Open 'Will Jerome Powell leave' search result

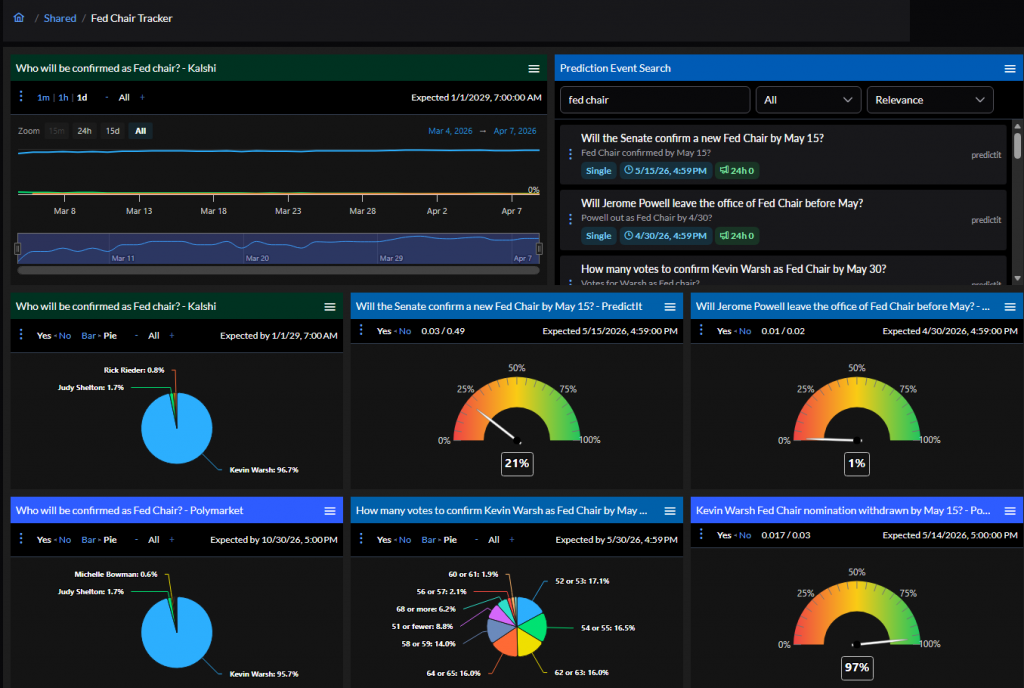(721, 203)
